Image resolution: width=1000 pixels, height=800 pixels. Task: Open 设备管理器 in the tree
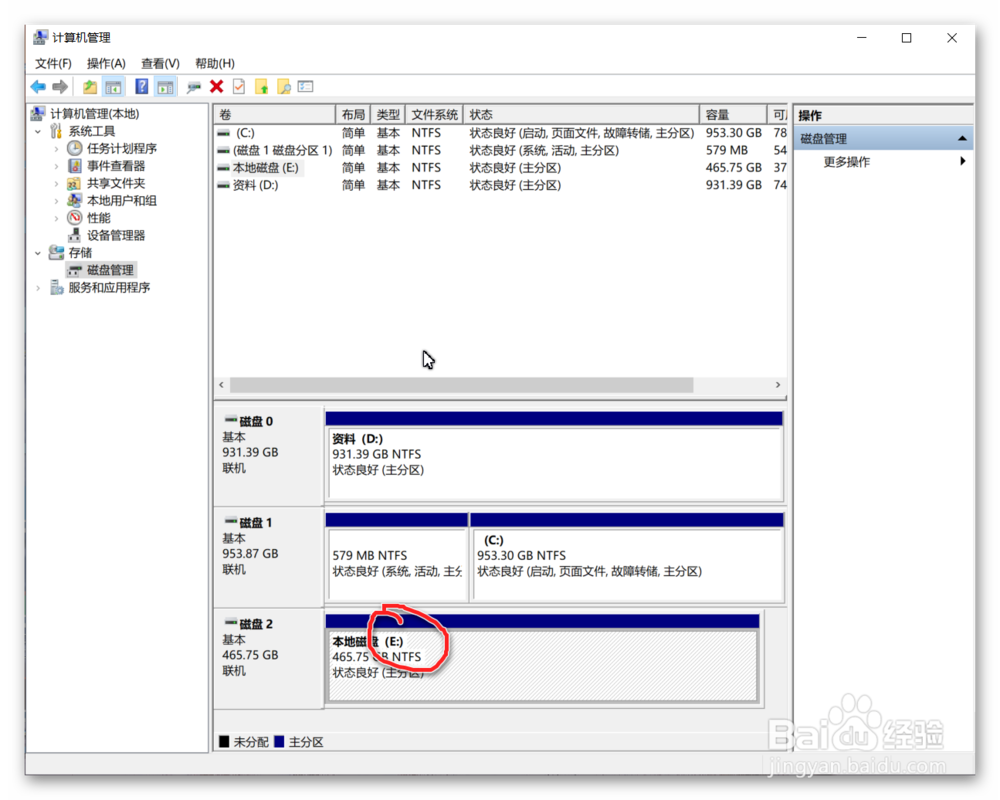(x=116, y=235)
